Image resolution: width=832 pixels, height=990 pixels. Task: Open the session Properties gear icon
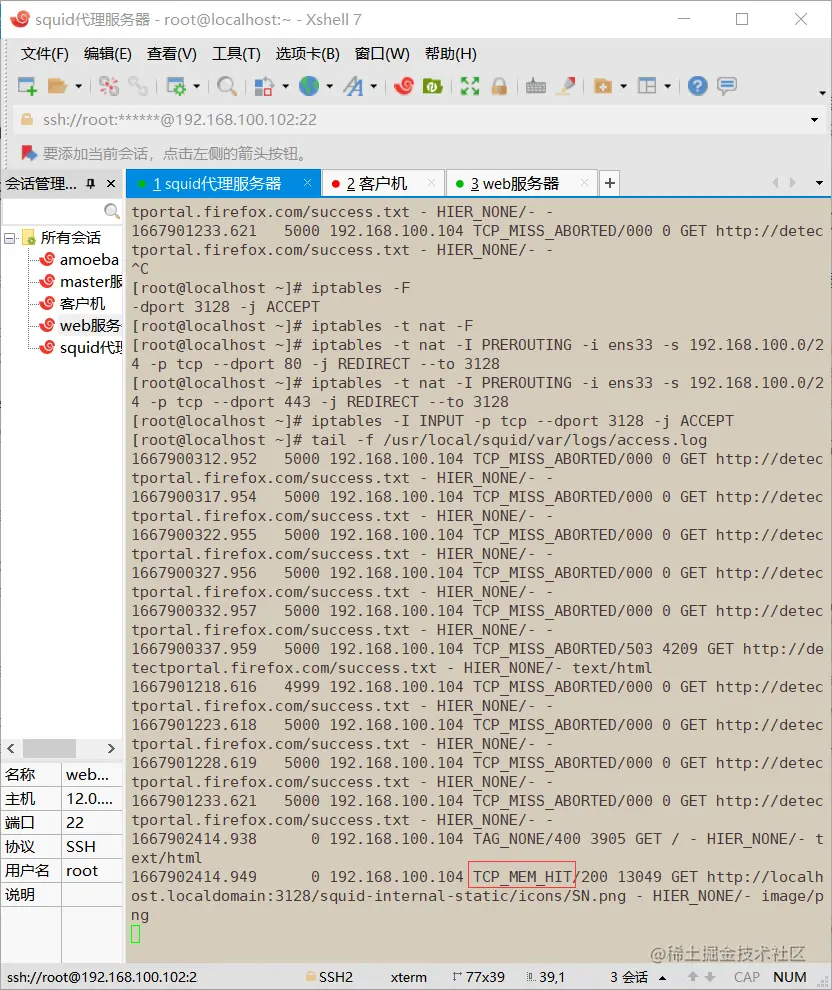point(175,86)
